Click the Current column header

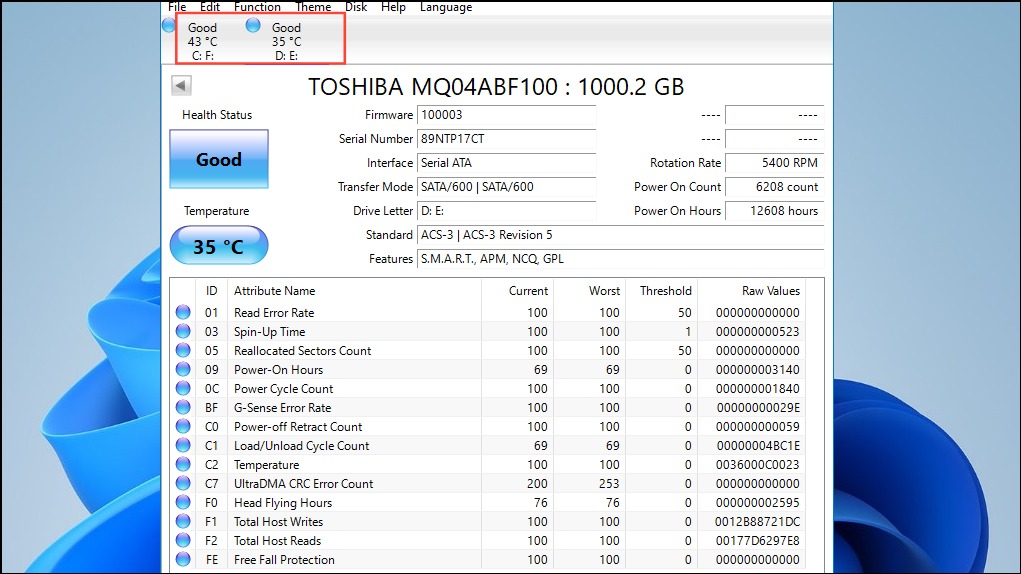pos(518,291)
